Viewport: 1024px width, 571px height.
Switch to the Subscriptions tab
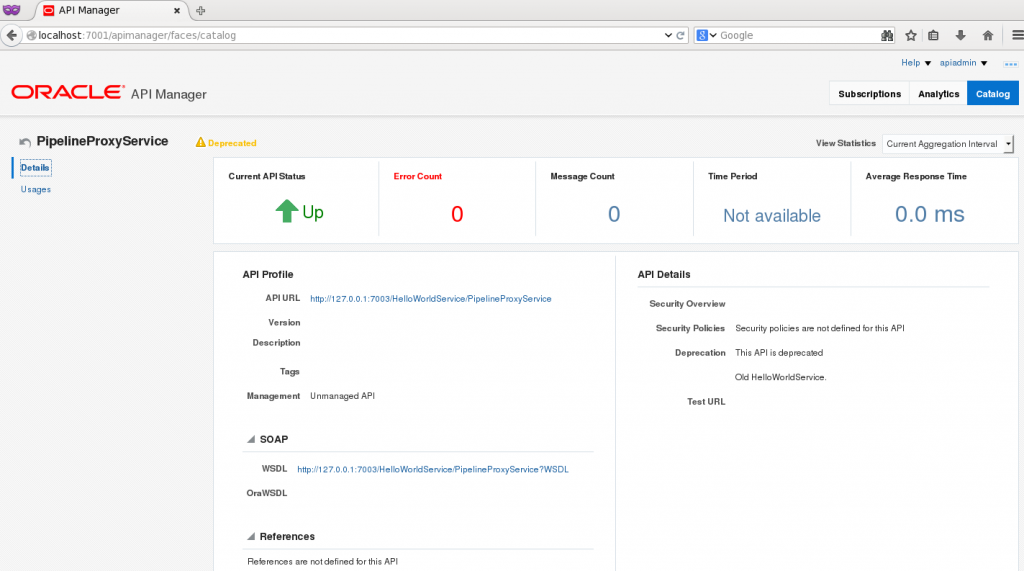(x=869, y=94)
